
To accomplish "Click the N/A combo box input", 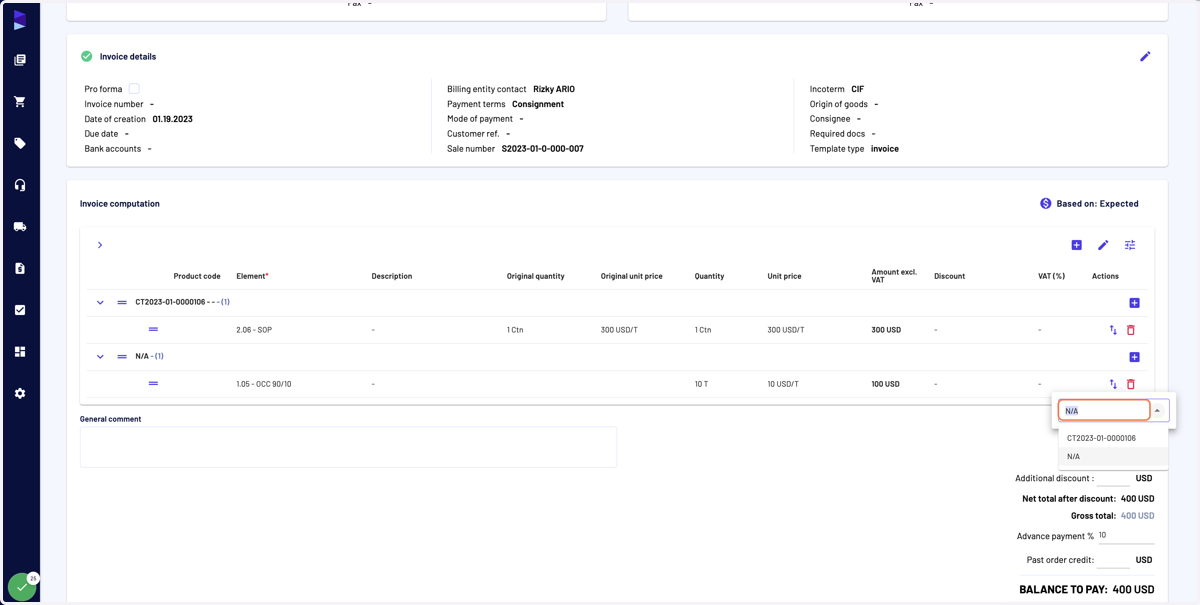I will pos(1104,410).
